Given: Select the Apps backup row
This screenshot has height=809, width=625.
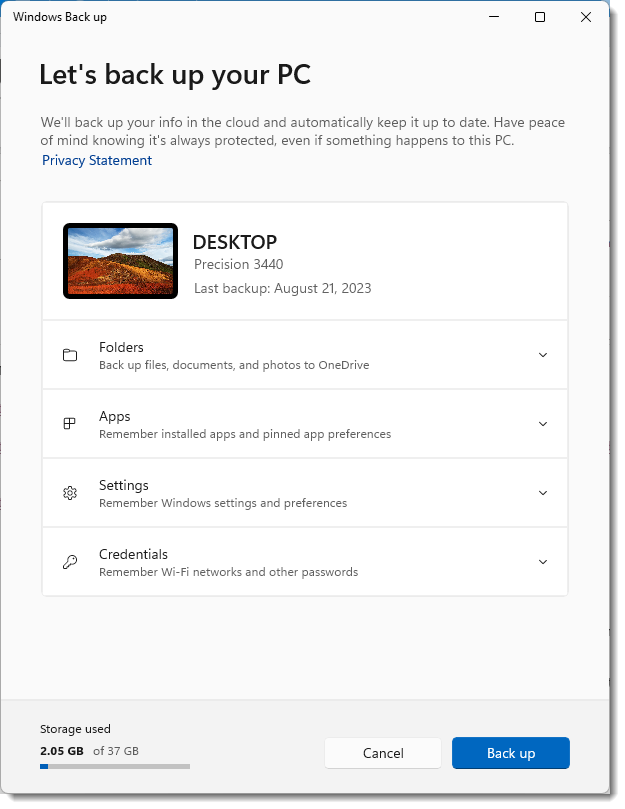Looking at the screenshot, I should point(300,424).
